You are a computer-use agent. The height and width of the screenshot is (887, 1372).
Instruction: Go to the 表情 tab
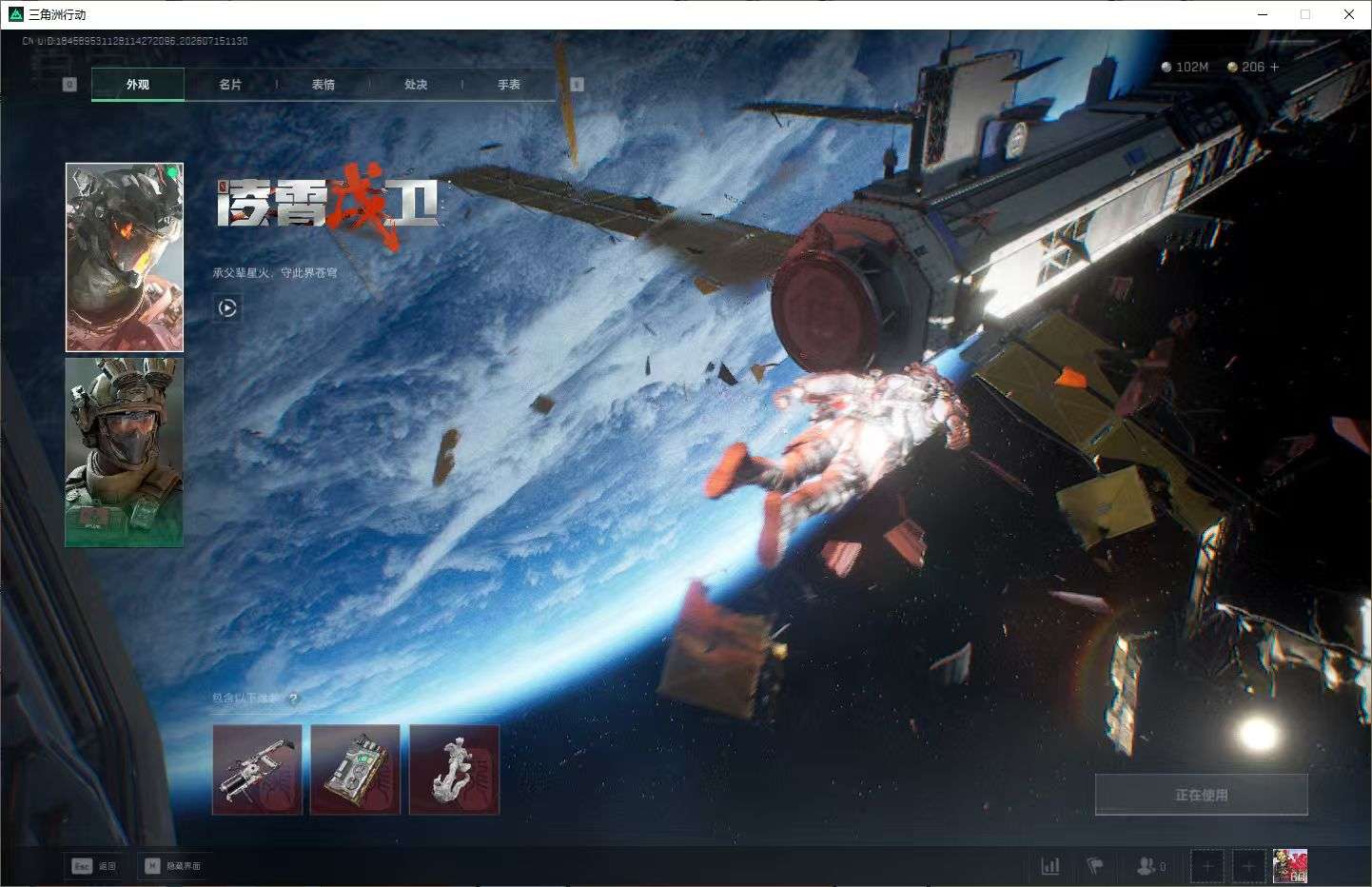point(323,85)
